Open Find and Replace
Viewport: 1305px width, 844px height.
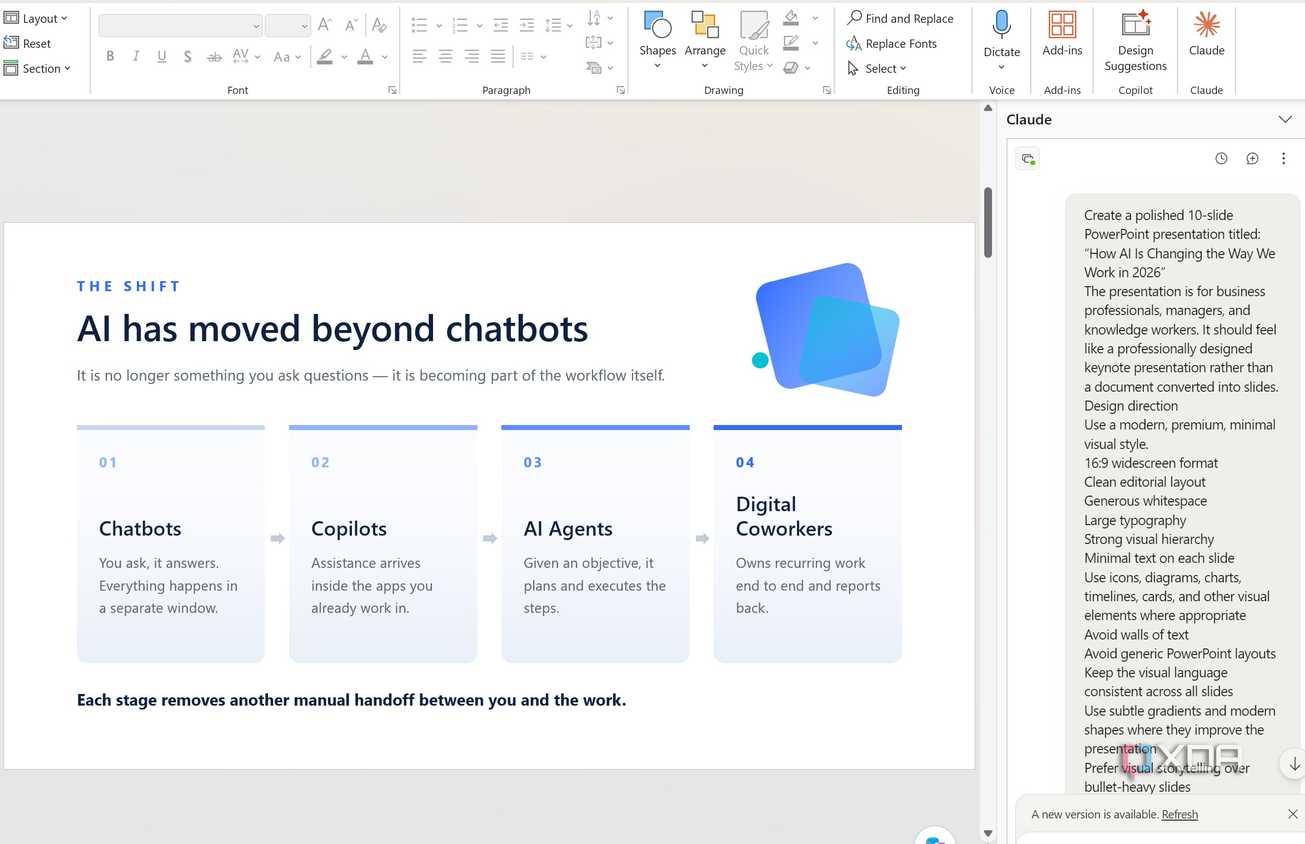[x=900, y=18]
